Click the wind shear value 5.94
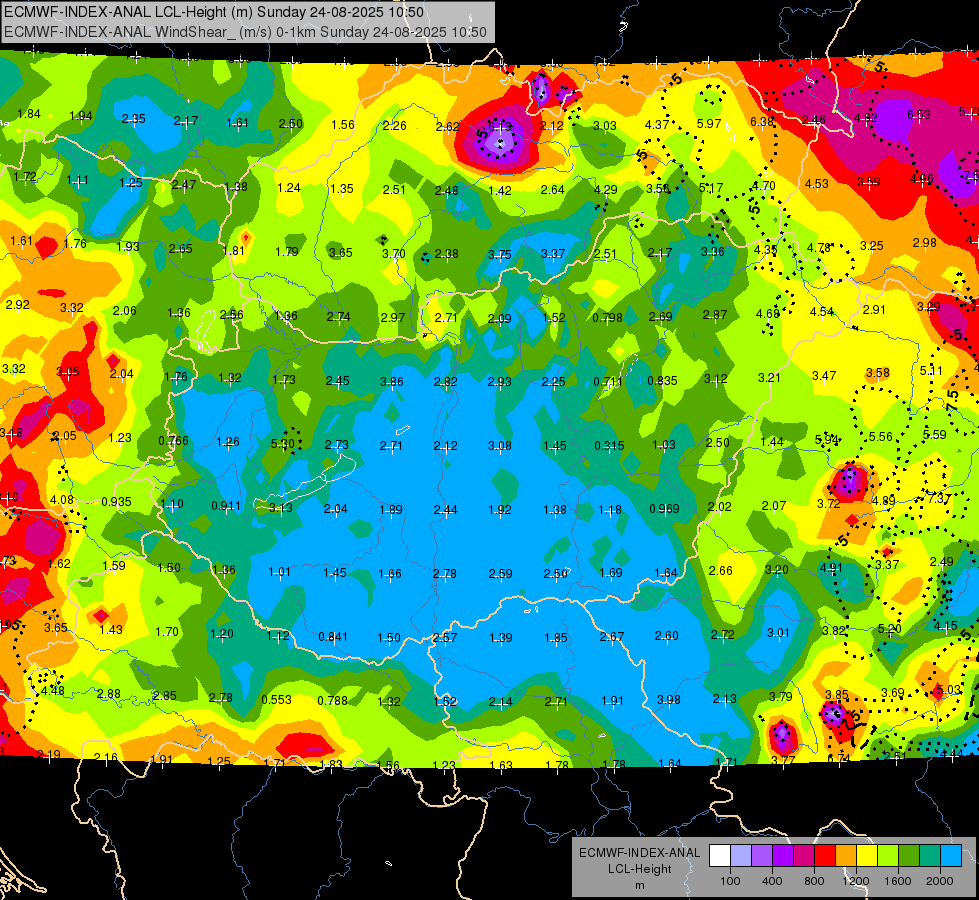The width and height of the screenshot is (979, 900). click(827, 439)
